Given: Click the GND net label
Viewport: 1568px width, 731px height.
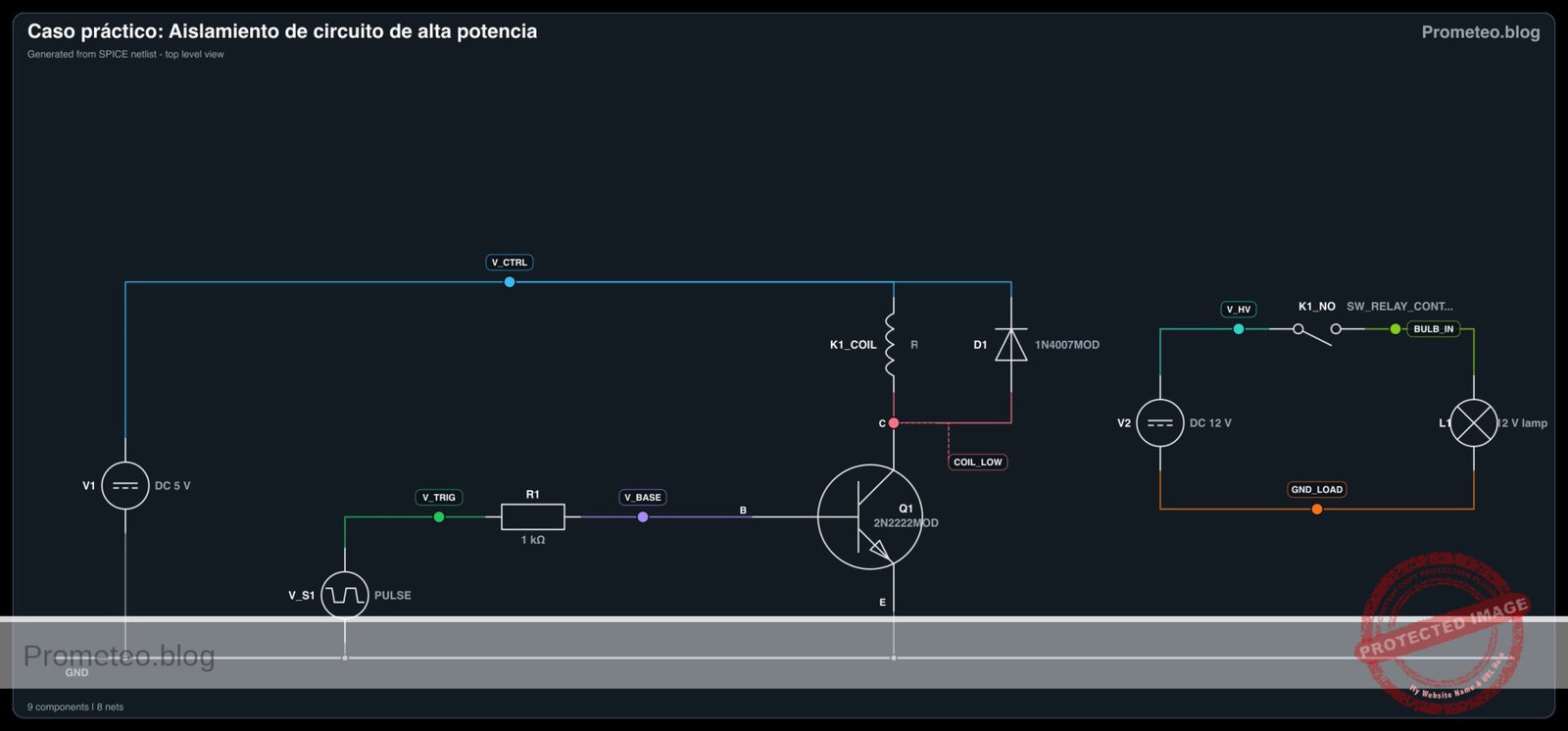Looking at the screenshot, I should tap(76, 673).
